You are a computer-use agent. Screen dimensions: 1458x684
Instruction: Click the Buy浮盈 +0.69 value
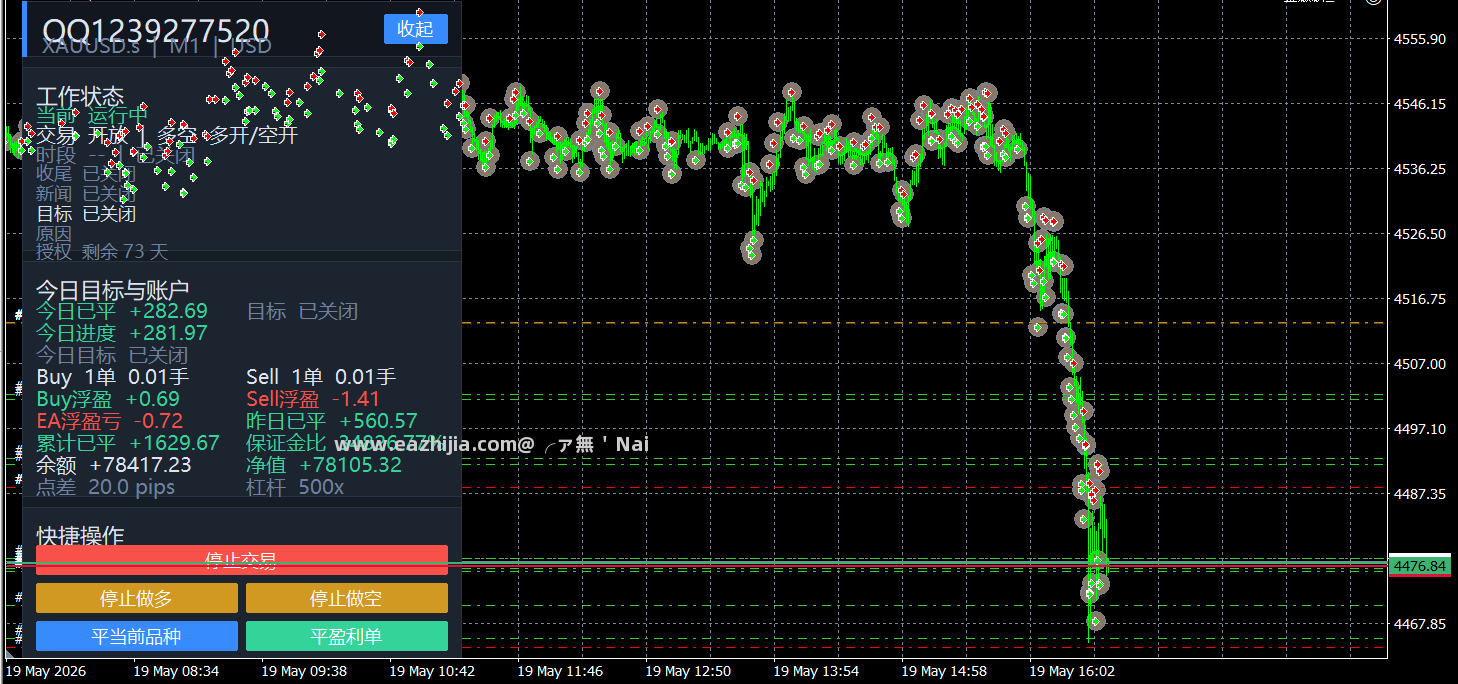pos(108,399)
